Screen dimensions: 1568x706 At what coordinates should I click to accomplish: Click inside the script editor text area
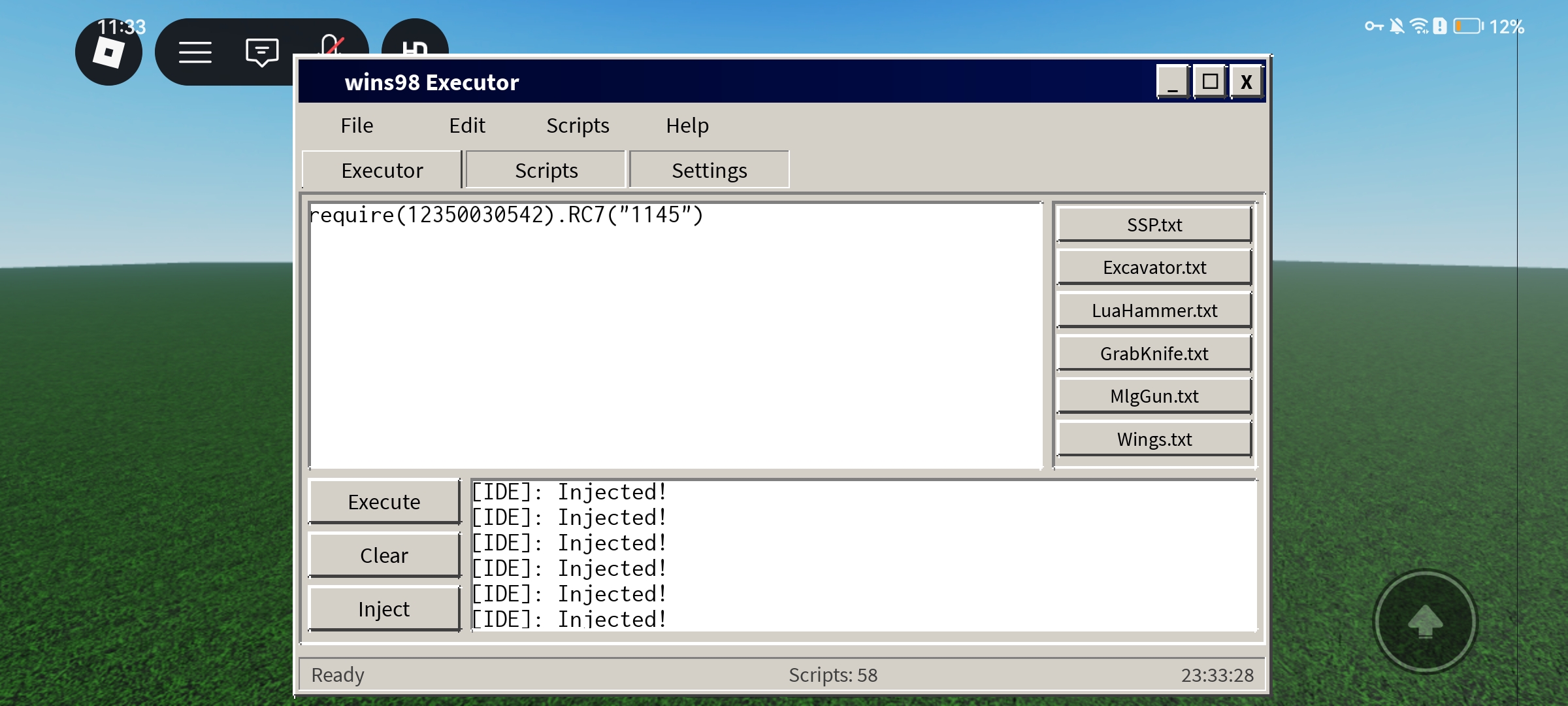(676, 336)
